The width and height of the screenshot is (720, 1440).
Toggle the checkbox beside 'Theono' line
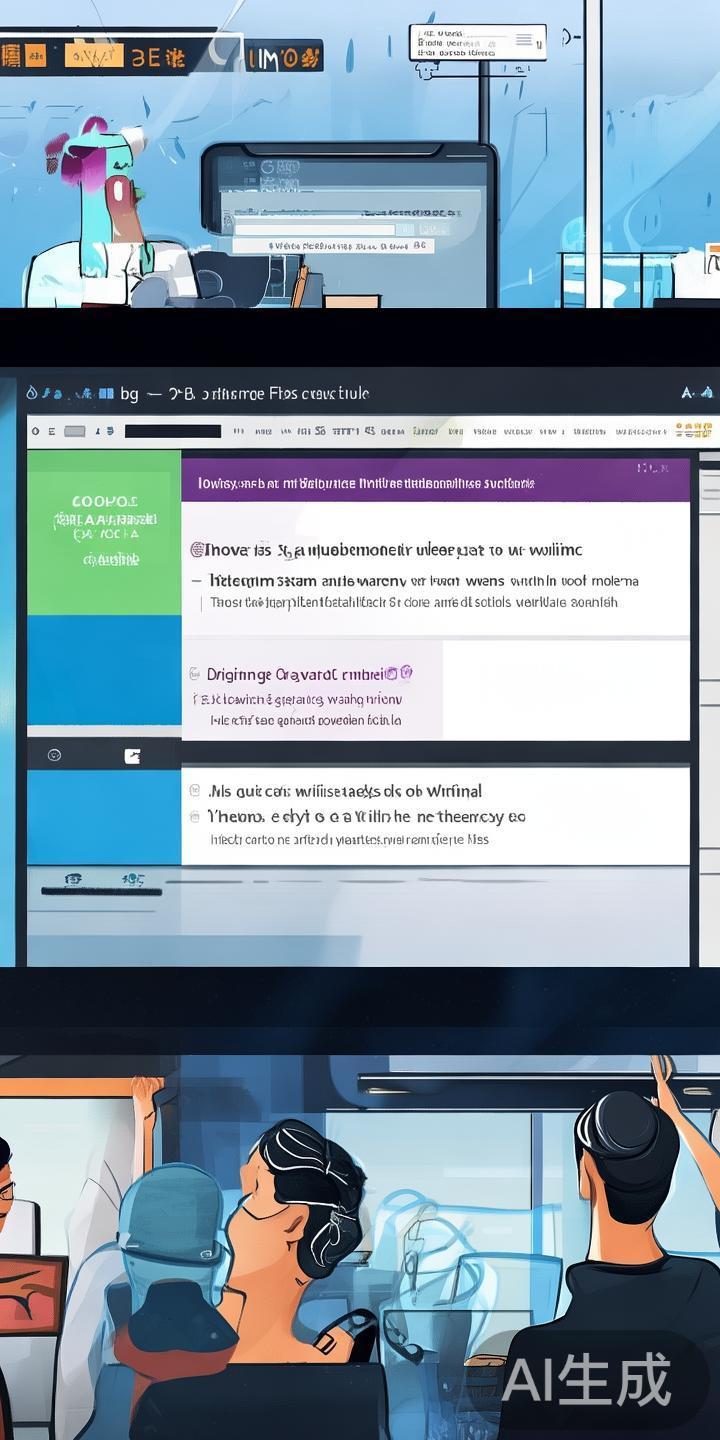pyautogui.click(x=194, y=817)
